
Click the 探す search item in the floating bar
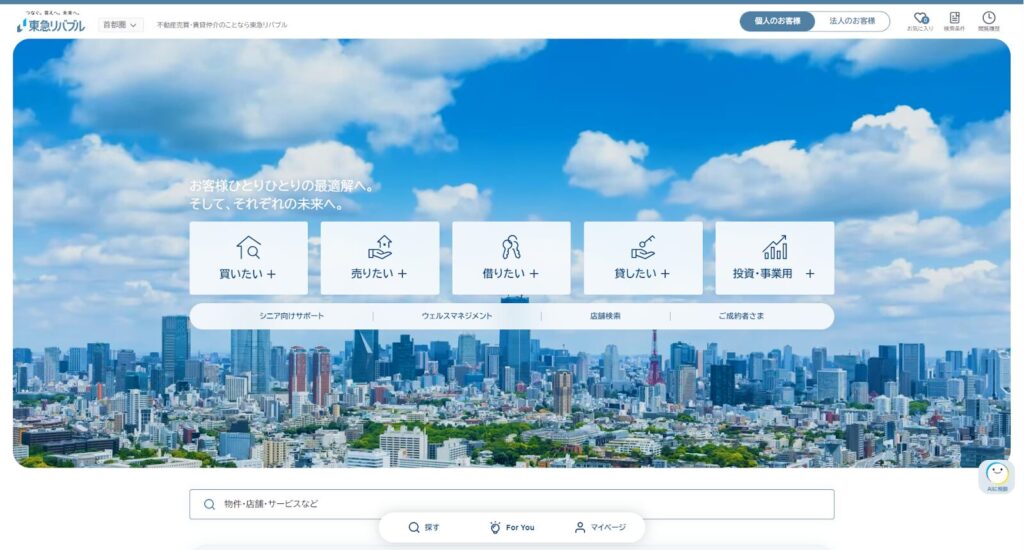coord(424,527)
